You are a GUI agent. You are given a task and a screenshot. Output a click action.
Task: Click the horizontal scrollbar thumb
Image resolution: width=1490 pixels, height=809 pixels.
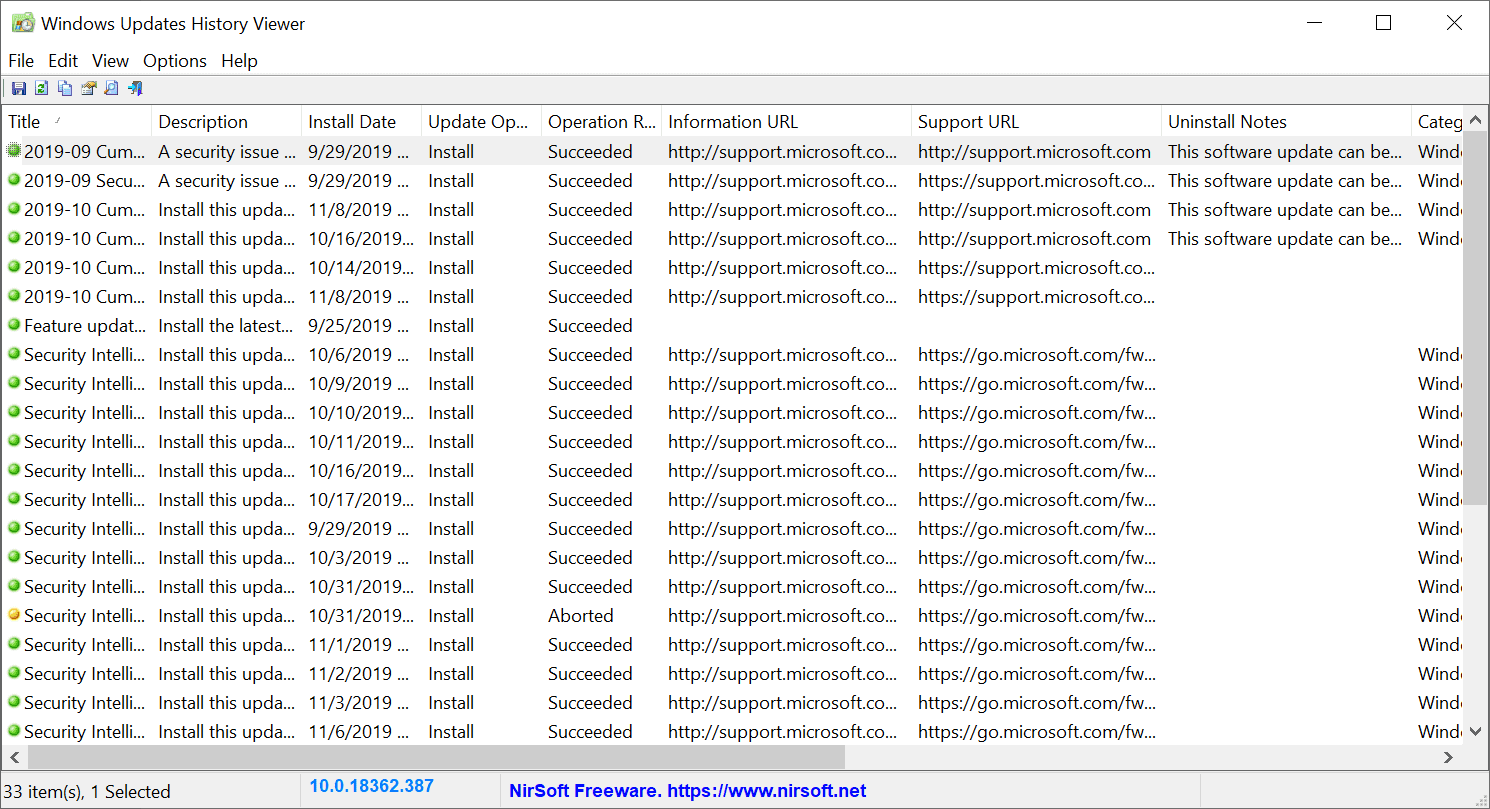pyautogui.click(x=436, y=757)
